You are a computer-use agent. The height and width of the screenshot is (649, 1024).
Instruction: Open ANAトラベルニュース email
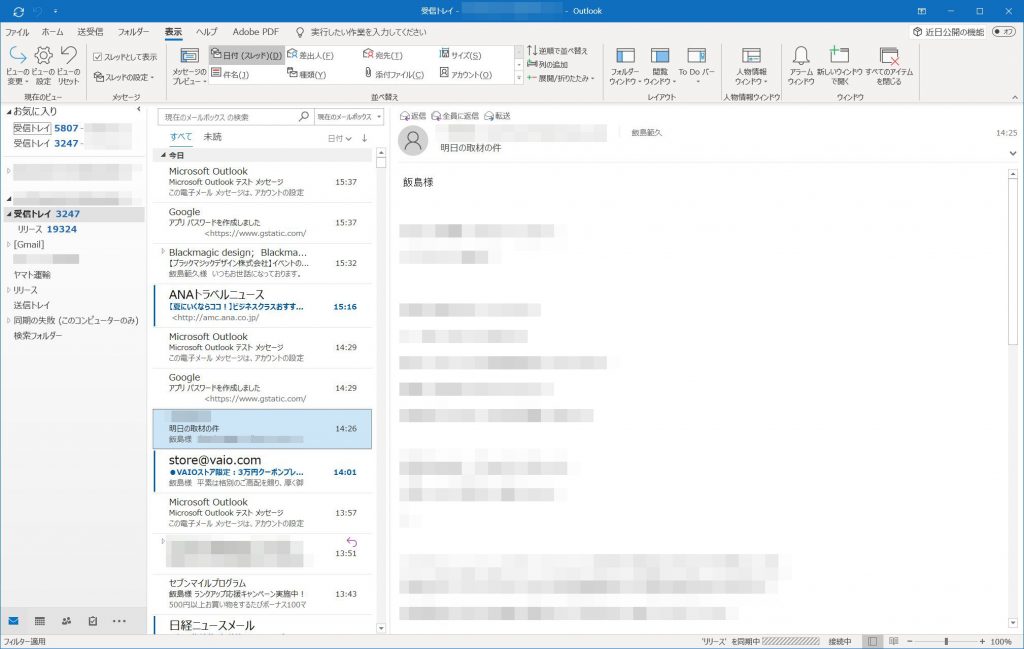[x=263, y=306]
